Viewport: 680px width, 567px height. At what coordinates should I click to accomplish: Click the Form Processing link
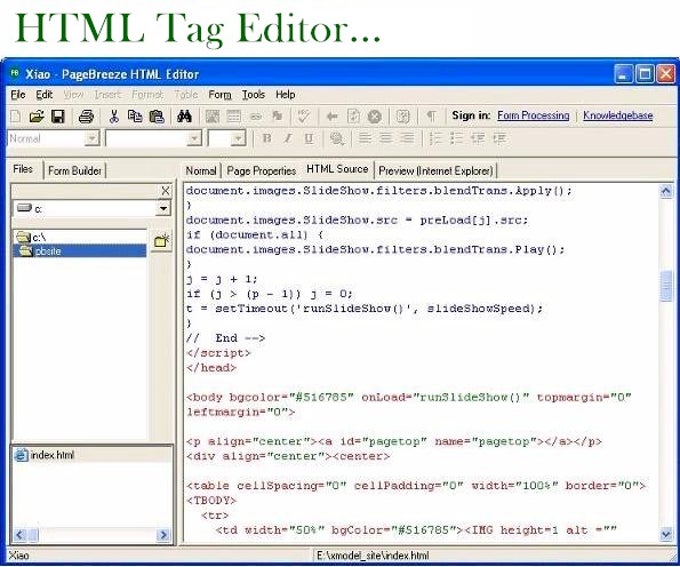click(533, 116)
